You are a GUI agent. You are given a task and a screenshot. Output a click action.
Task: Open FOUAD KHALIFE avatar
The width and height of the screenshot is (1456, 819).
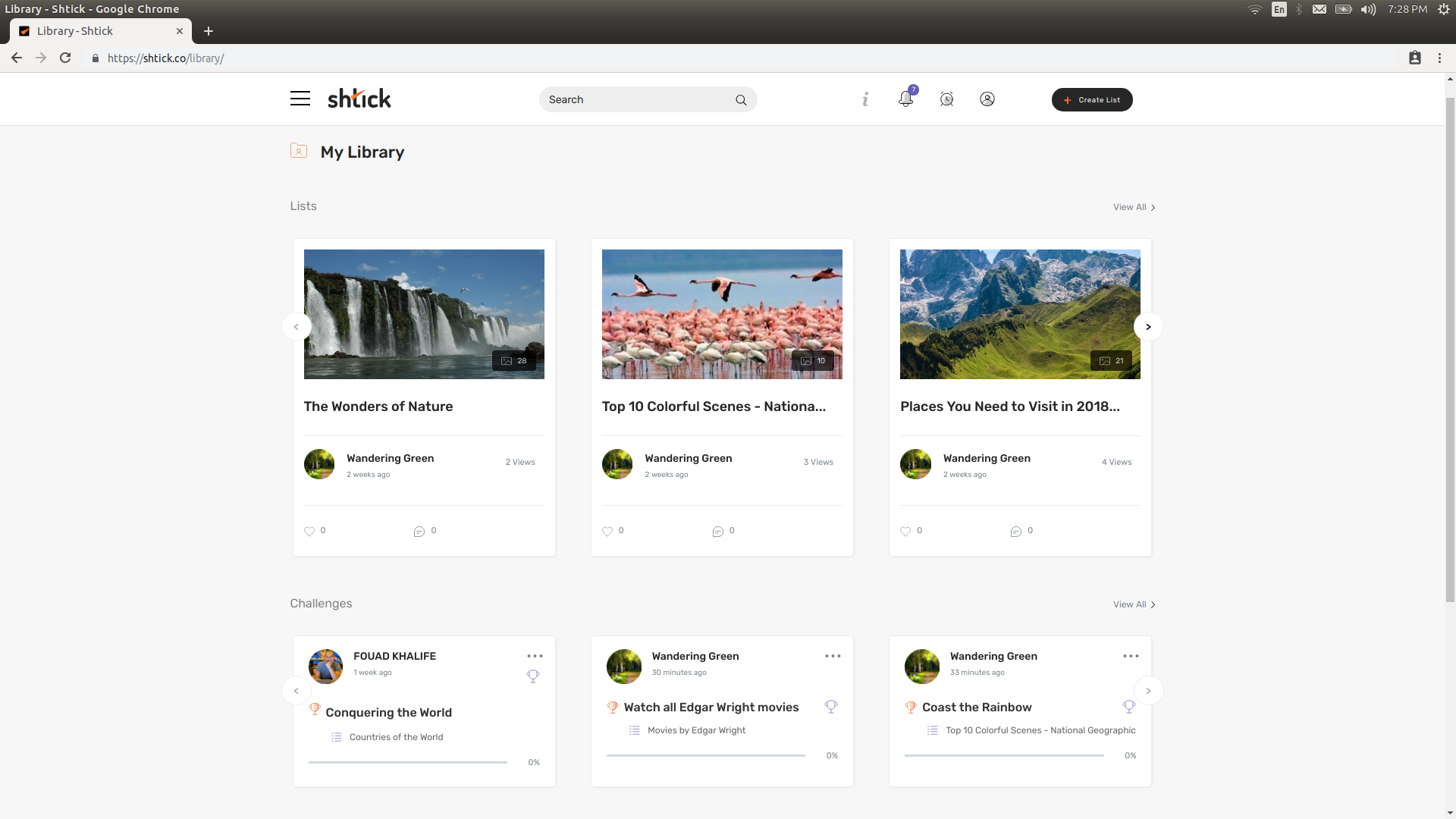(x=325, y=666)
